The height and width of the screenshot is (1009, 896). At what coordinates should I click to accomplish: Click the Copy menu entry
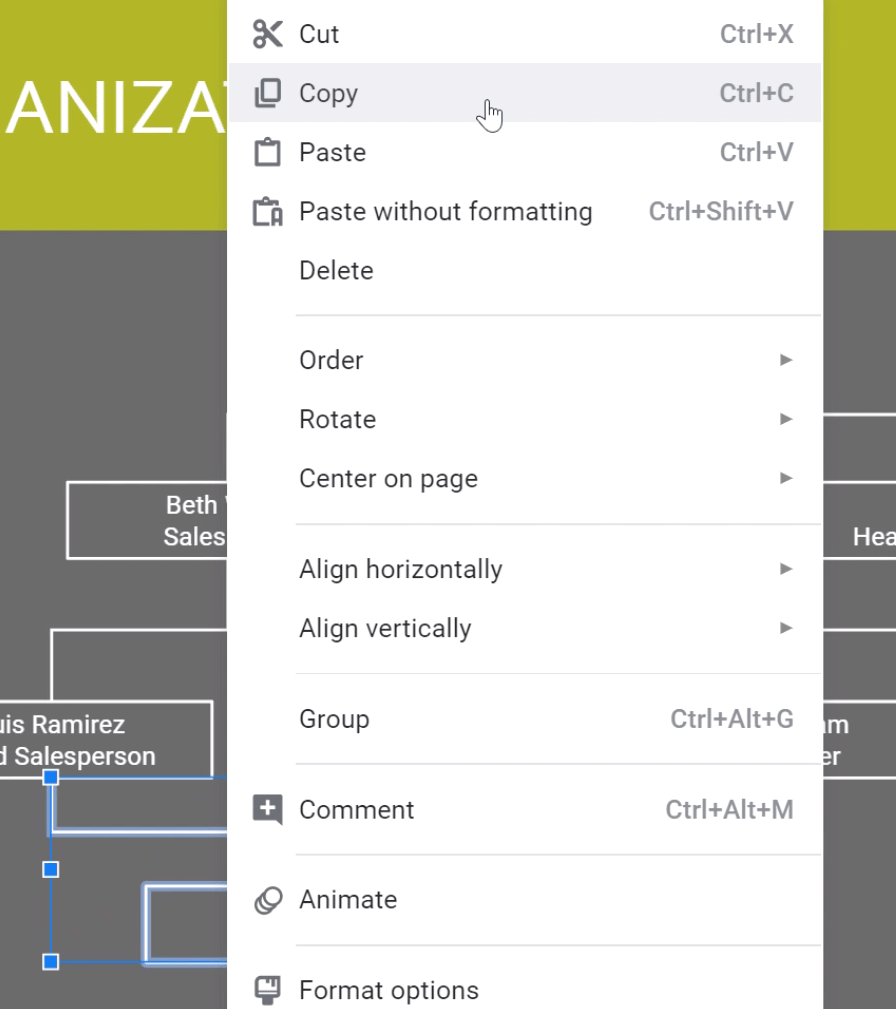pyautogui.click(x=328, y=92)
